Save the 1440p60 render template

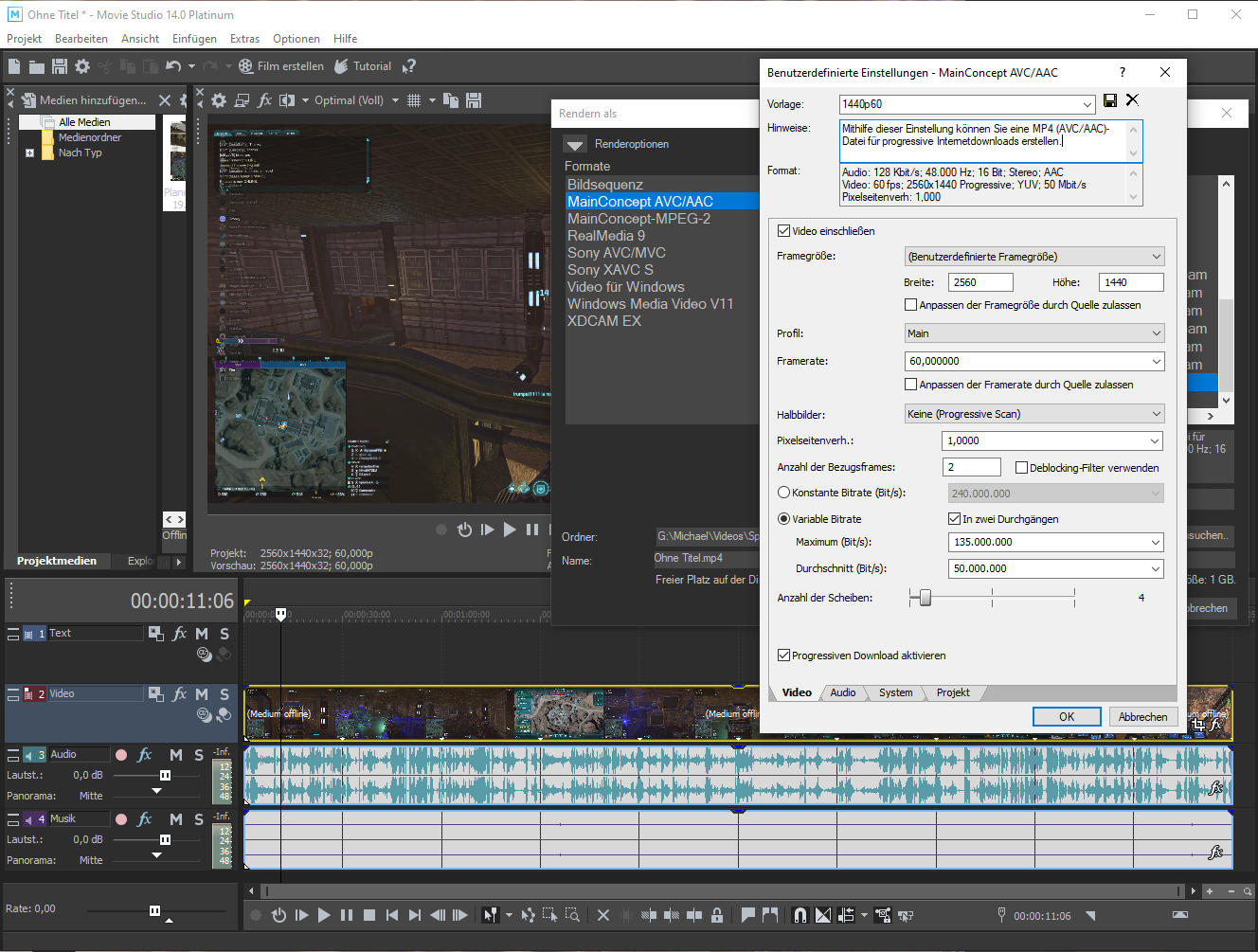[x=1110, y=100]
